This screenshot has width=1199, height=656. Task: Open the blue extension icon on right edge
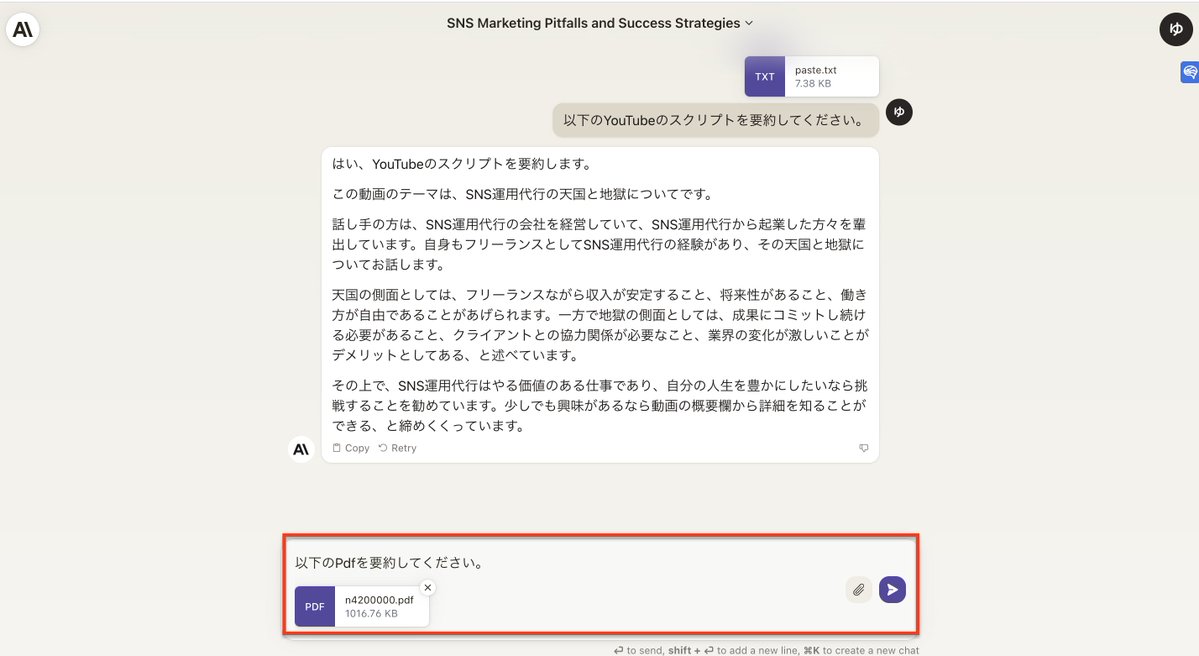[1190, 72]
